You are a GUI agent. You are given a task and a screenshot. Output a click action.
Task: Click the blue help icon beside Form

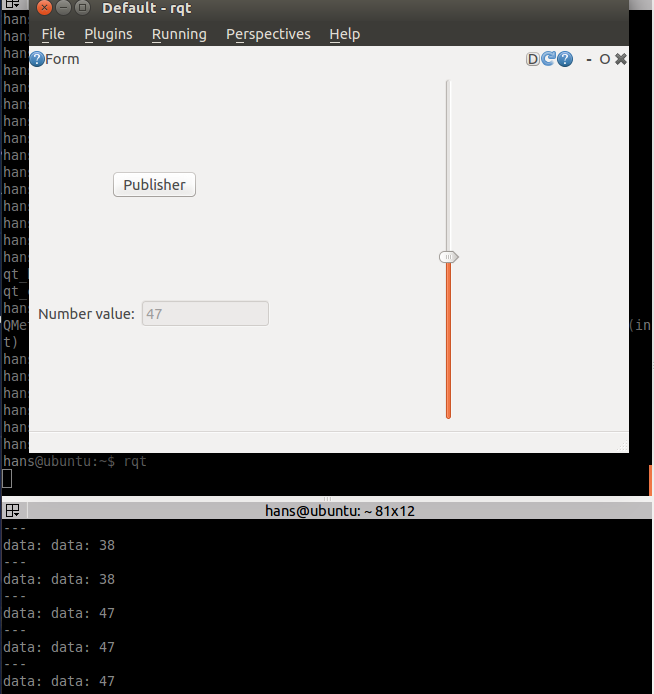[x=37, y=59]
